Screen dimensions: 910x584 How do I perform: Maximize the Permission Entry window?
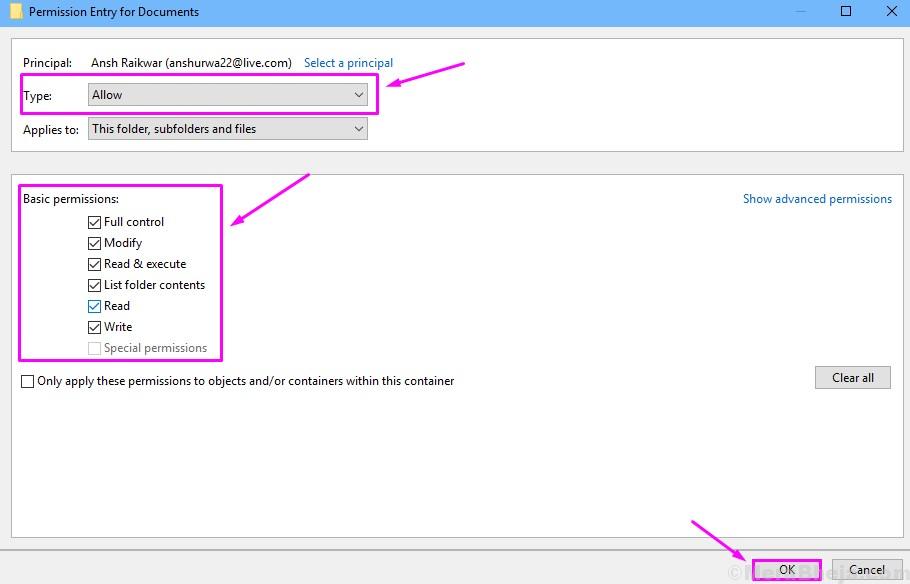point(846,12)
